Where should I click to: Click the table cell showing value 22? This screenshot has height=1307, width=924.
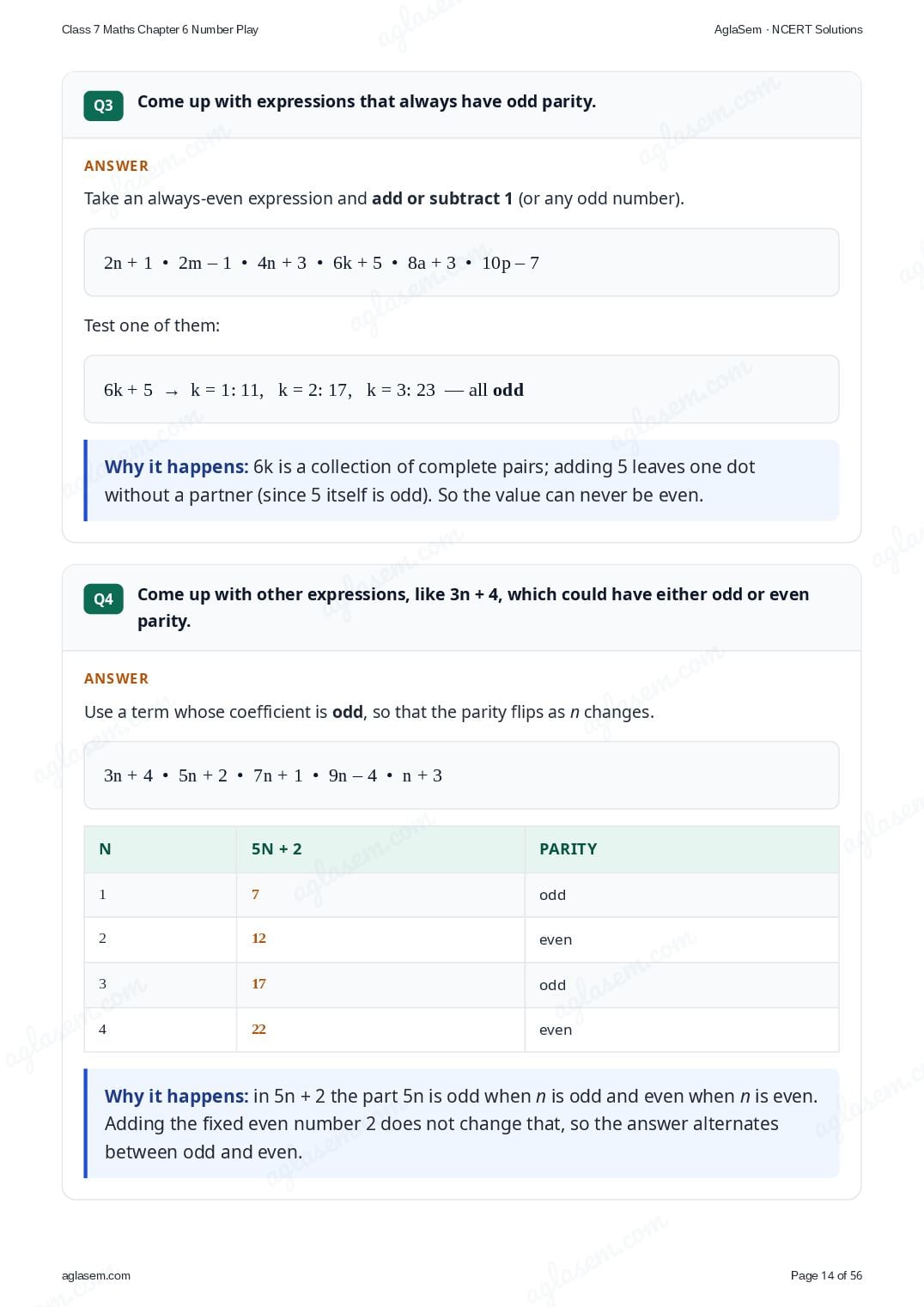click(380, 1030)
